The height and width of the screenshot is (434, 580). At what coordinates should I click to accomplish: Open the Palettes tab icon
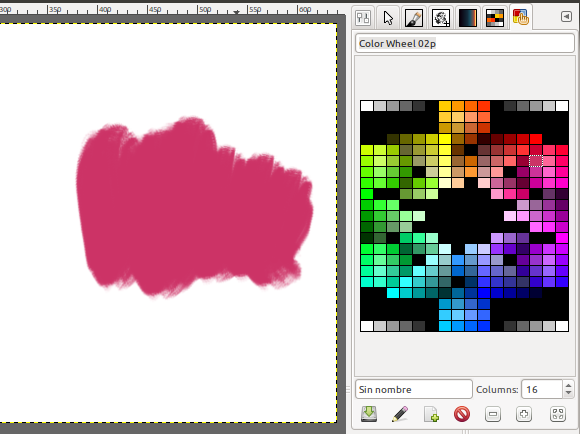click(495, 17)
